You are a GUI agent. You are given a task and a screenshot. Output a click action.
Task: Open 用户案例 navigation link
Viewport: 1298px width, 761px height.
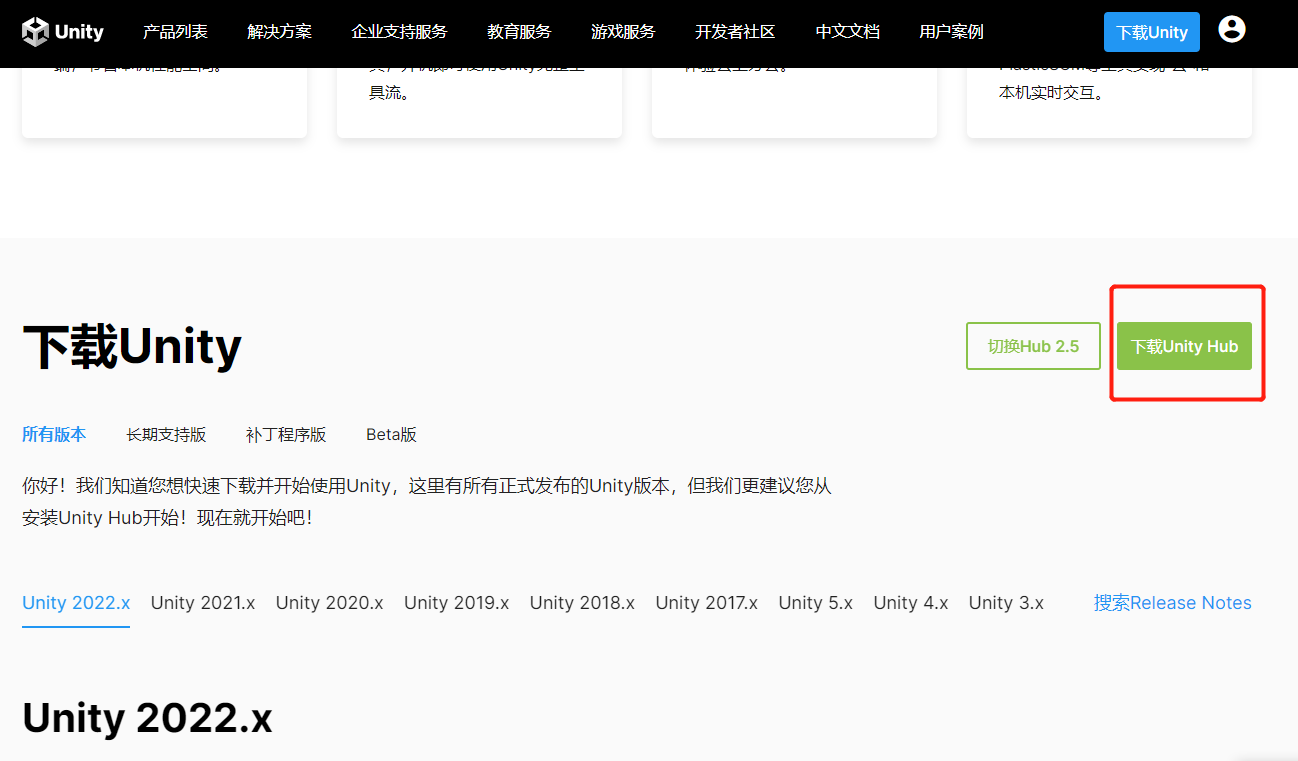pyautogui.click(x=951, y=32)
